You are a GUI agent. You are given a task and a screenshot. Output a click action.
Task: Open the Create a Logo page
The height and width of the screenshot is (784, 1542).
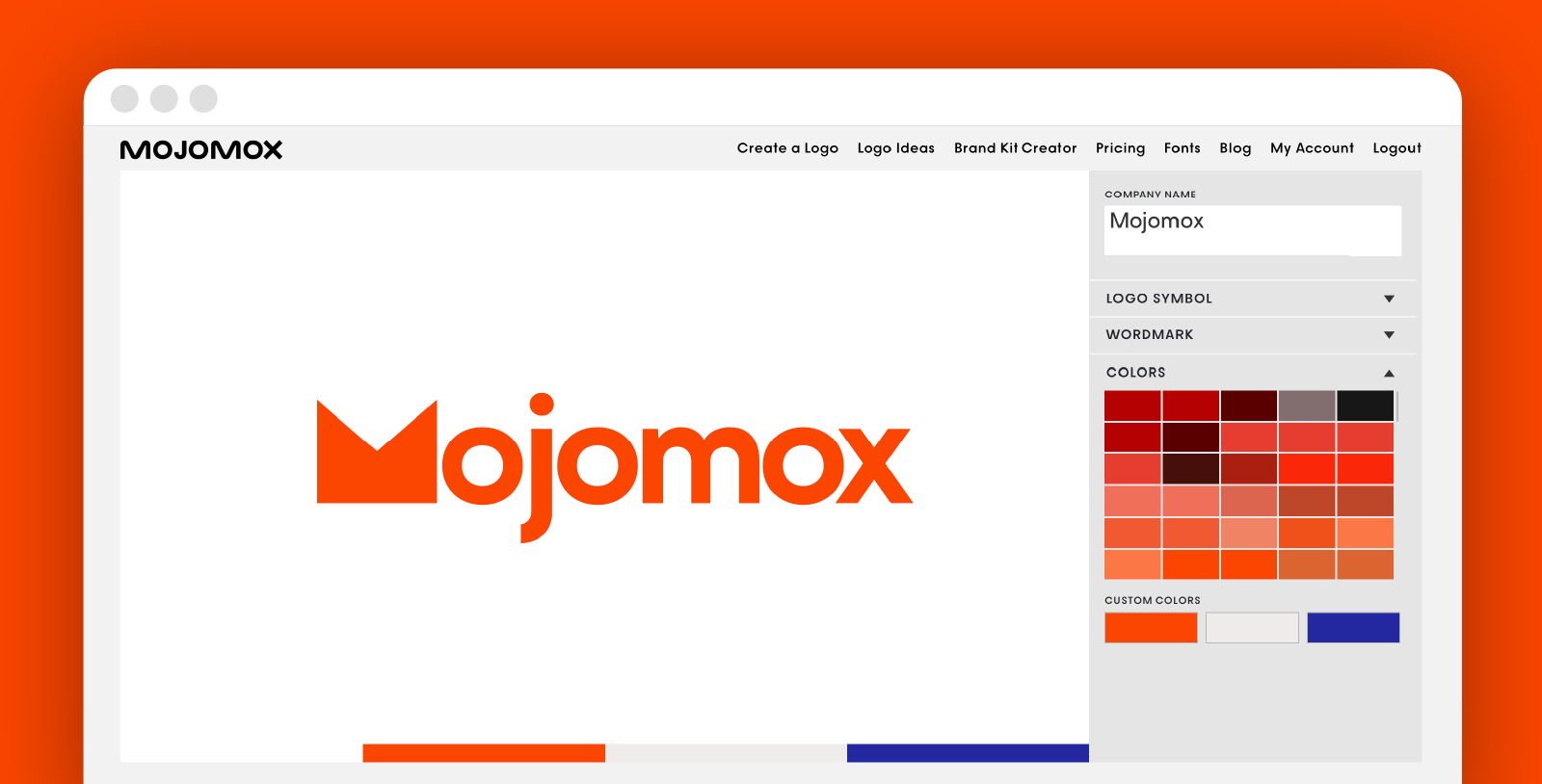(x=787, y=148)
